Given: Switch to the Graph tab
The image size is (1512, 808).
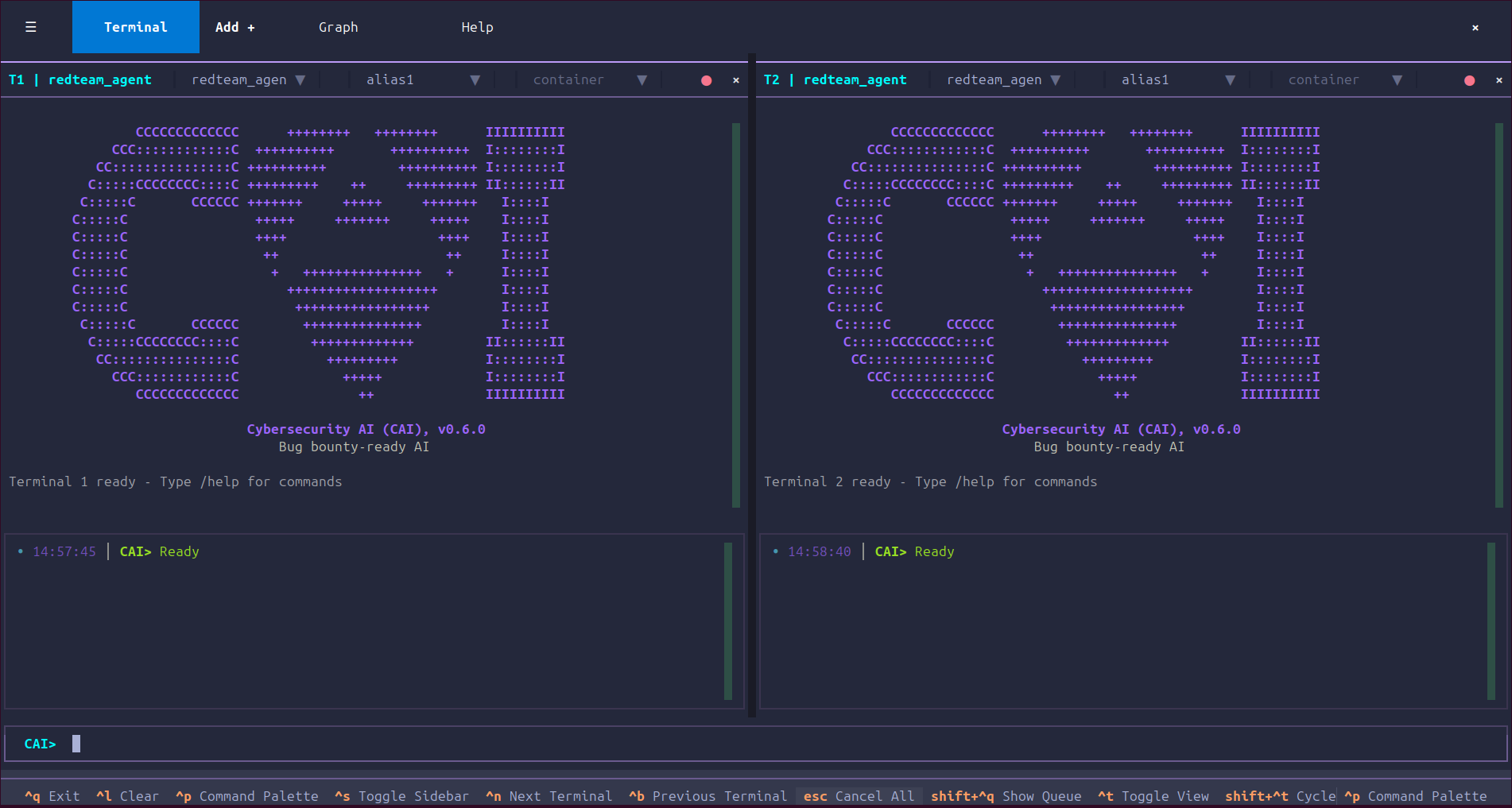Looking at the screenshot, I should [338, 26].
